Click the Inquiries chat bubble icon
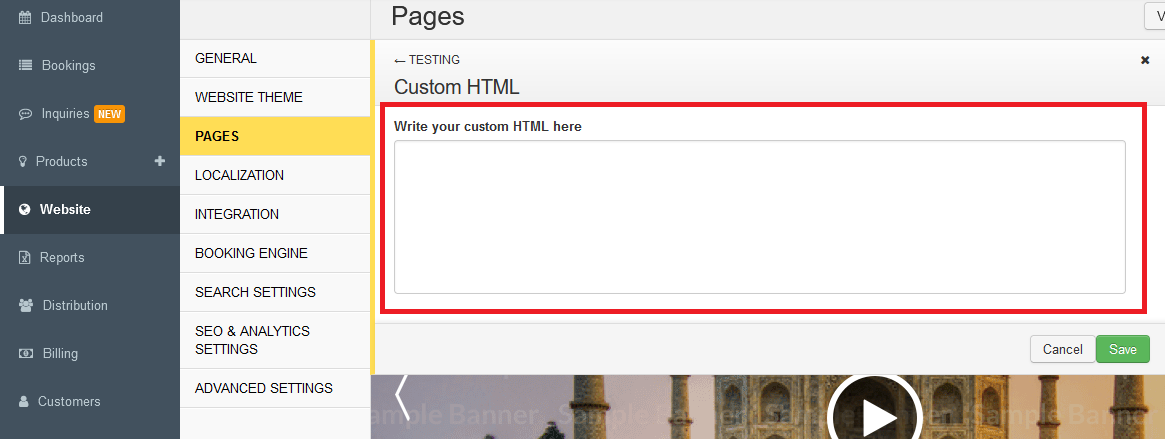This screenshot has height=439, width=1165. 26,114
